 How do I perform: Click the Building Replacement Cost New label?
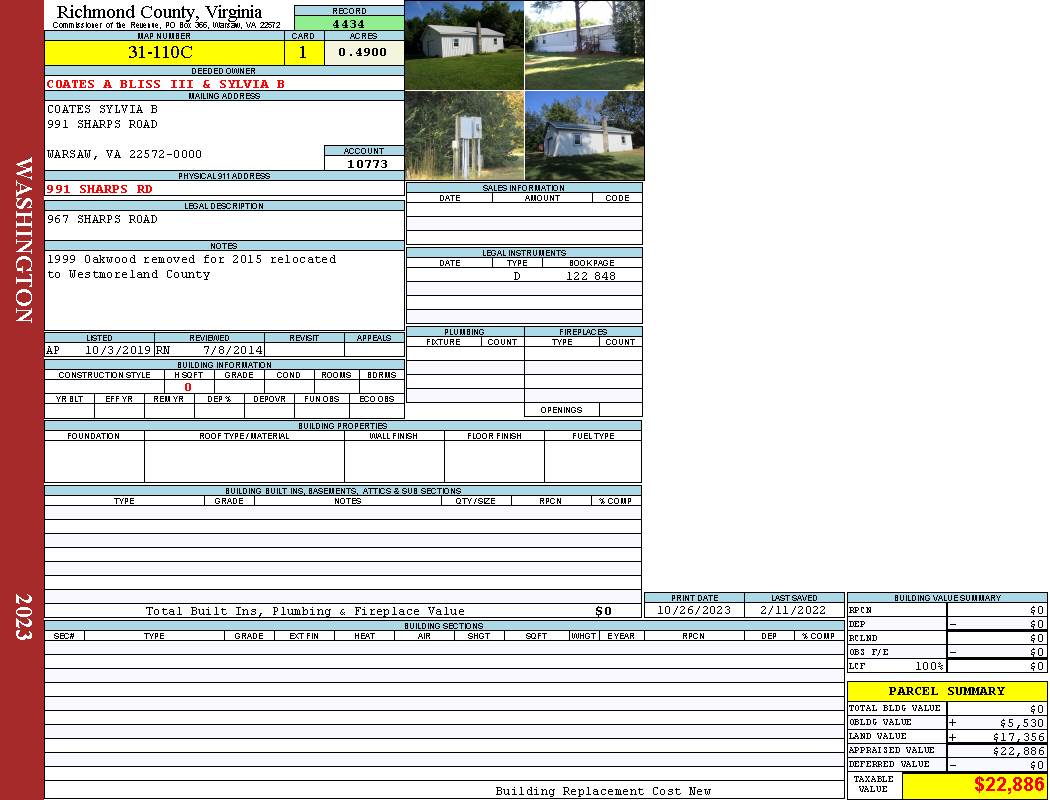click(x=603, y=791)
